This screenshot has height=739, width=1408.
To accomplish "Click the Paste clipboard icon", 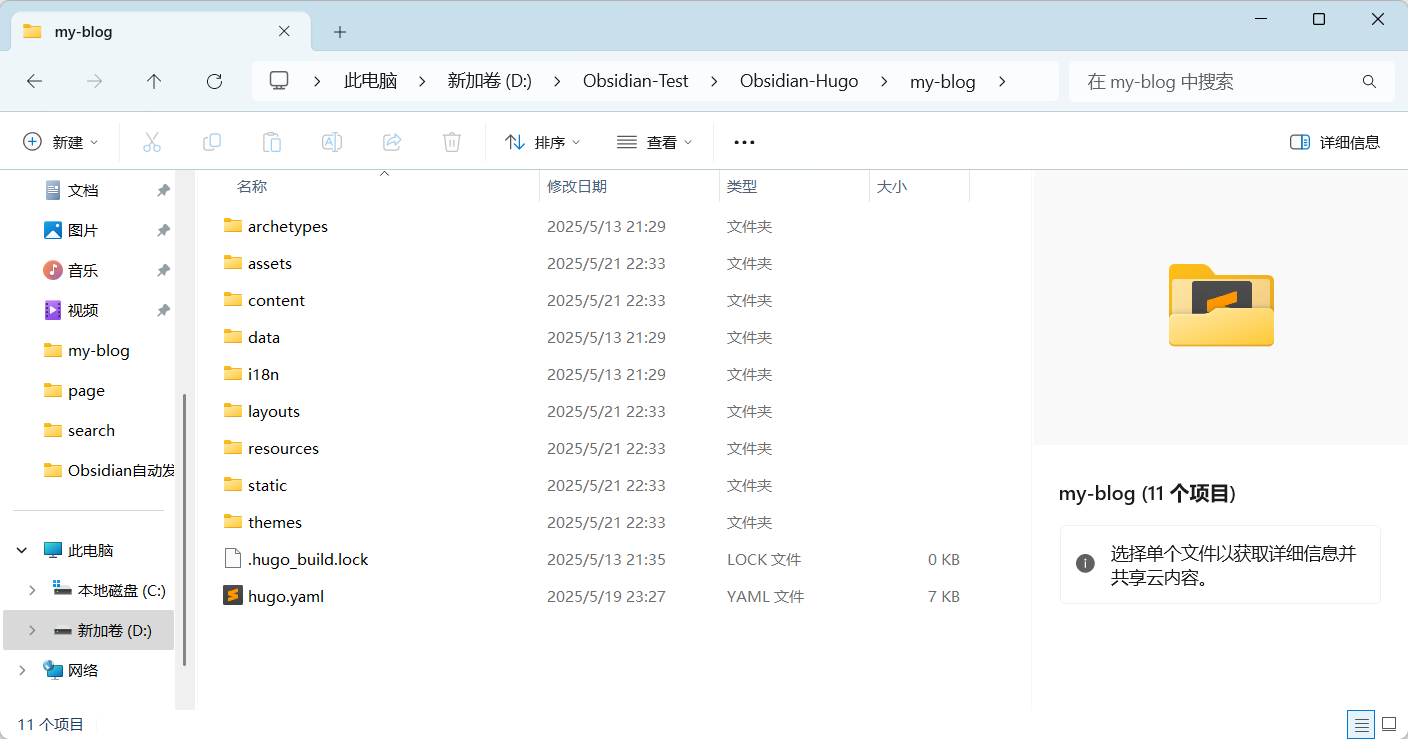I will (272, 142).
